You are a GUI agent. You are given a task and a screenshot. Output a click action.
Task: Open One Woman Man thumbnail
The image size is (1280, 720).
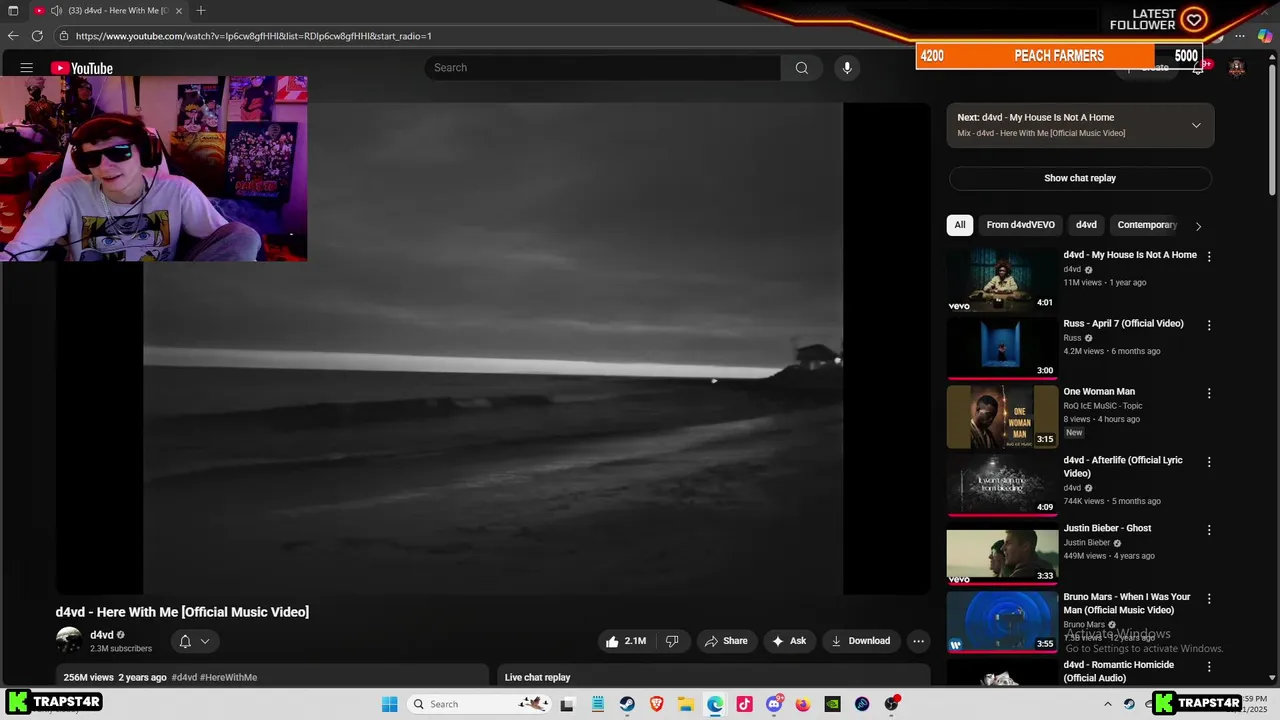point(1002,417)
